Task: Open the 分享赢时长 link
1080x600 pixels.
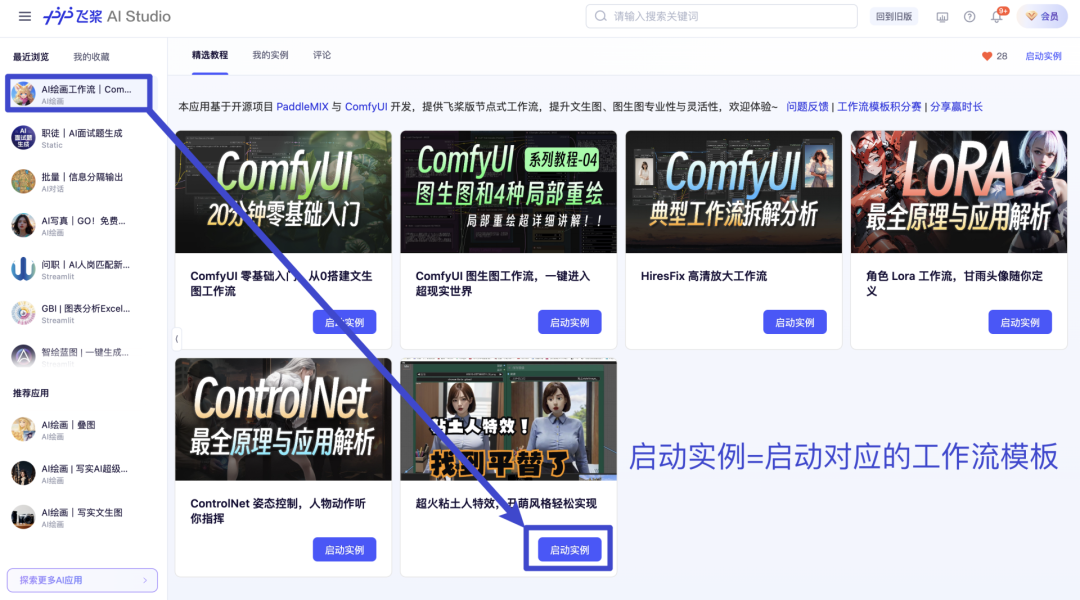Action: pos(956,107)
